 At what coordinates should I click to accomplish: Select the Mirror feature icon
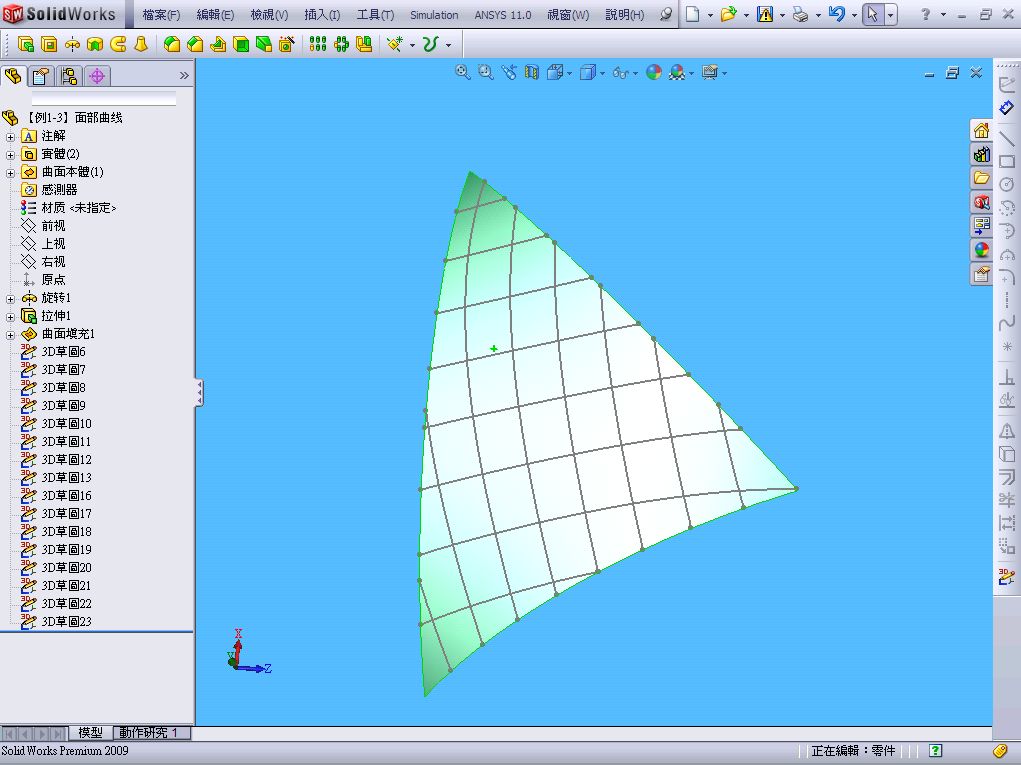(364, 44)
